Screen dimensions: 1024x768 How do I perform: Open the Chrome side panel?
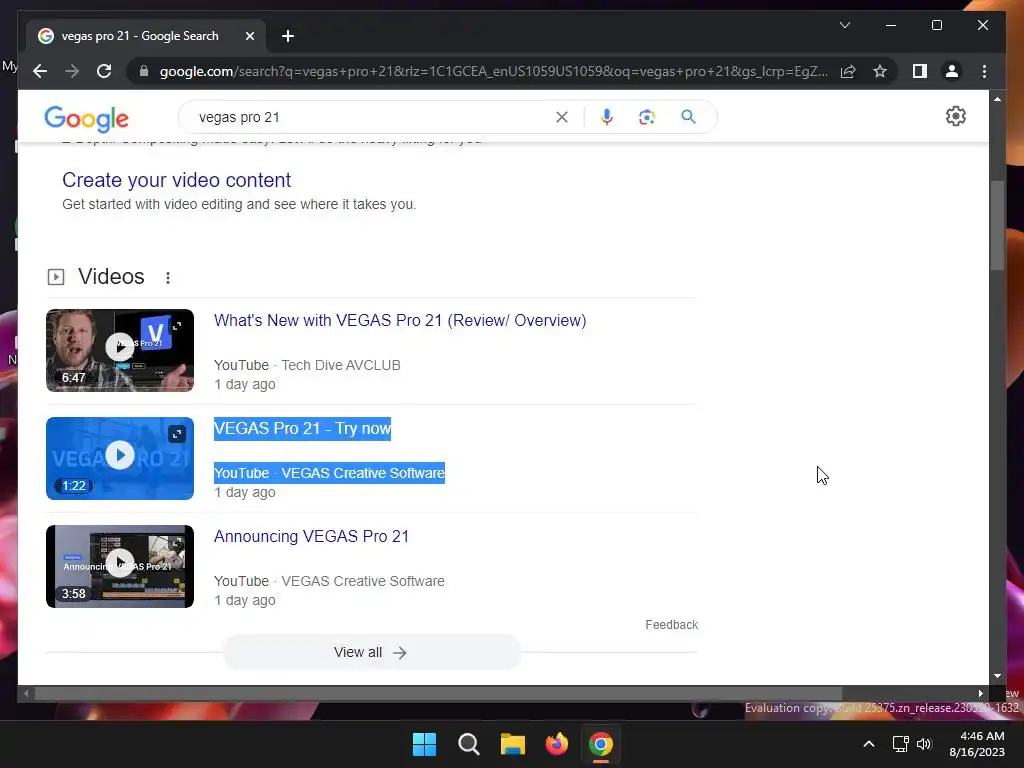coord(920,71)
